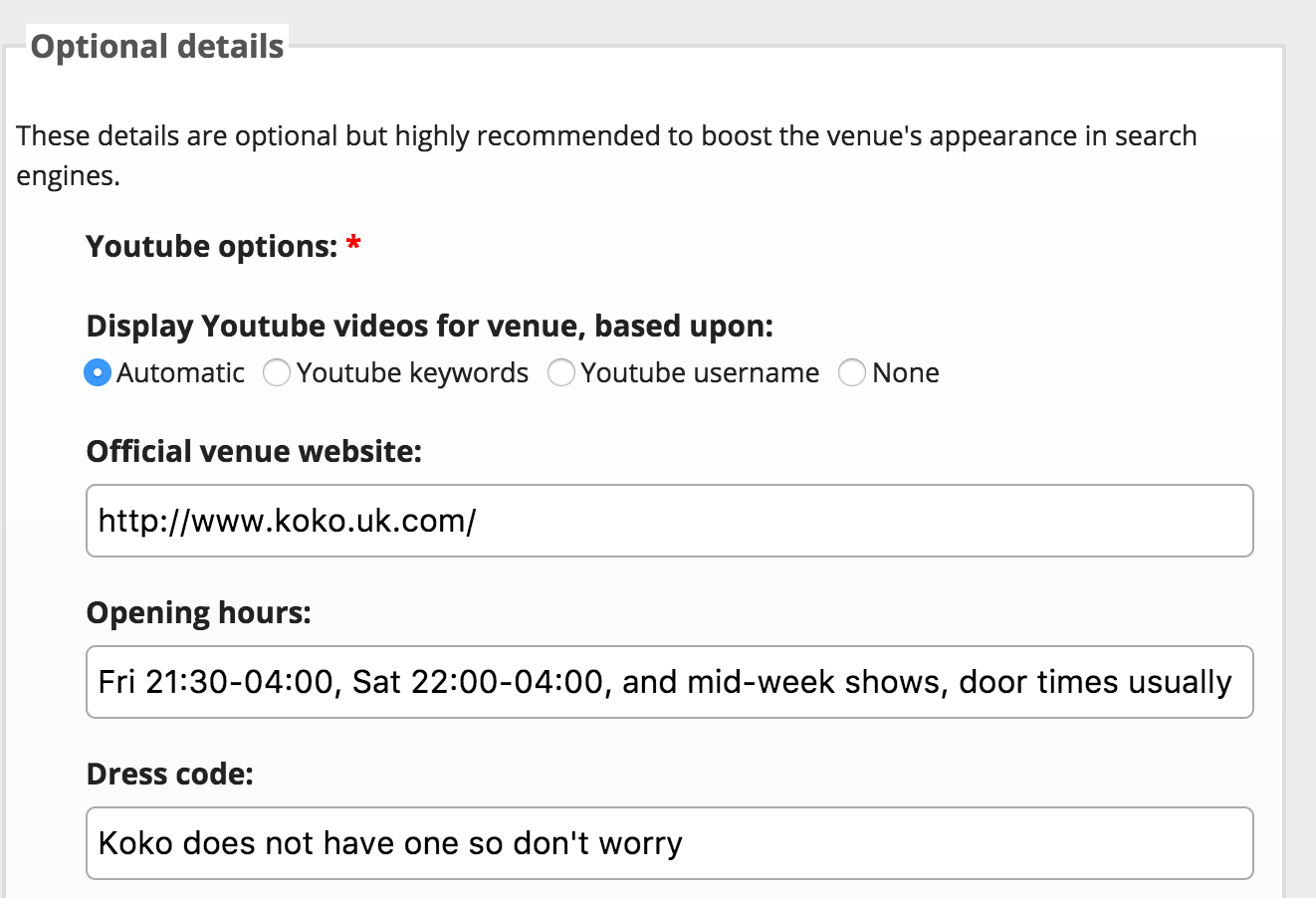Pick the Youtube username radio circle
1316x898 pixels.
pyautogui.click(x=561, y=373)
